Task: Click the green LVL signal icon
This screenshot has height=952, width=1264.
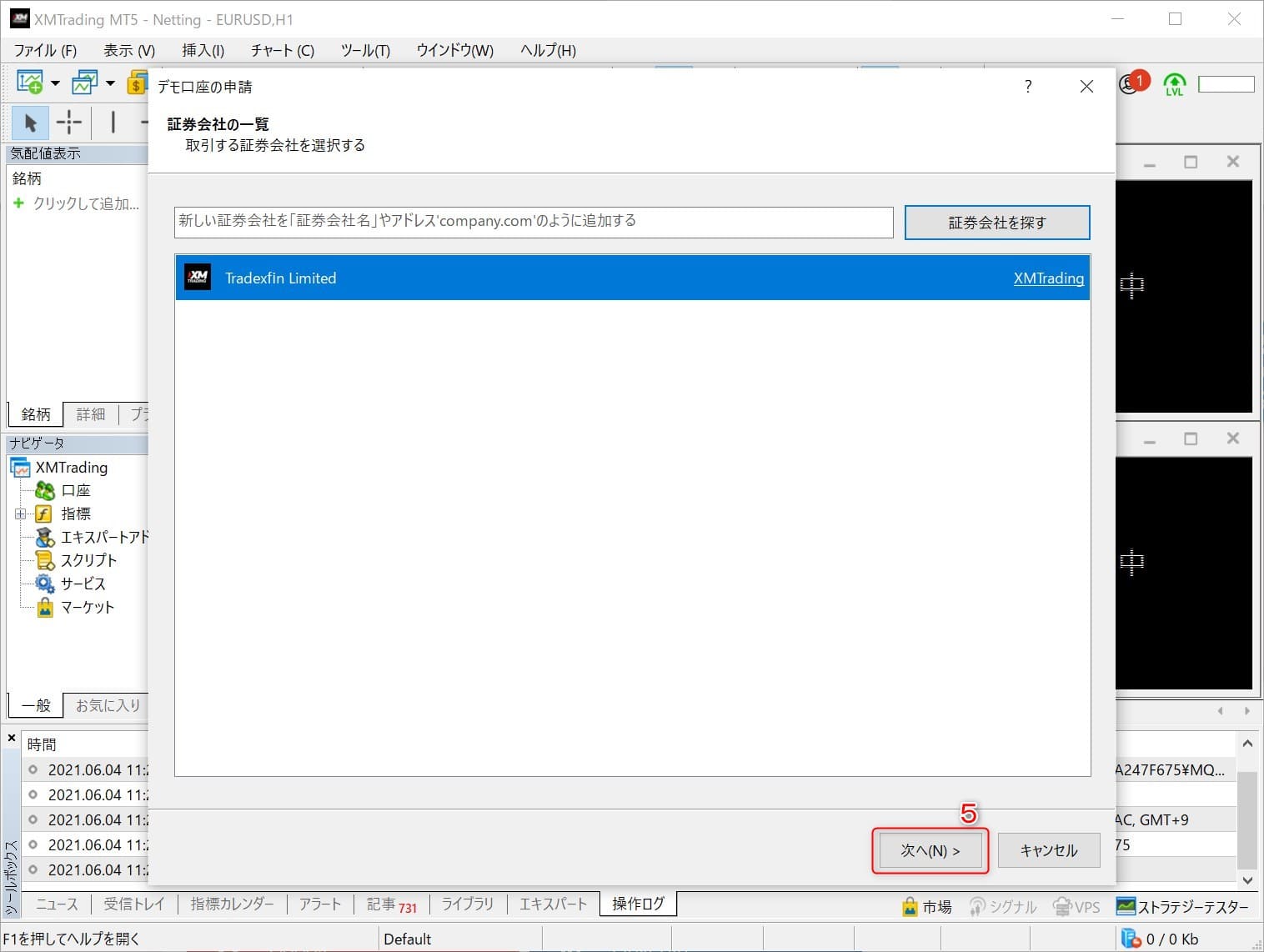Action: 1174,84
